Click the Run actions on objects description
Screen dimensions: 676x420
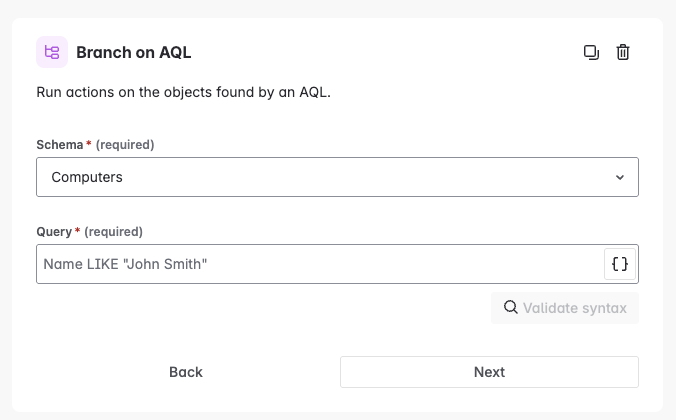click(x=183, y=93)
